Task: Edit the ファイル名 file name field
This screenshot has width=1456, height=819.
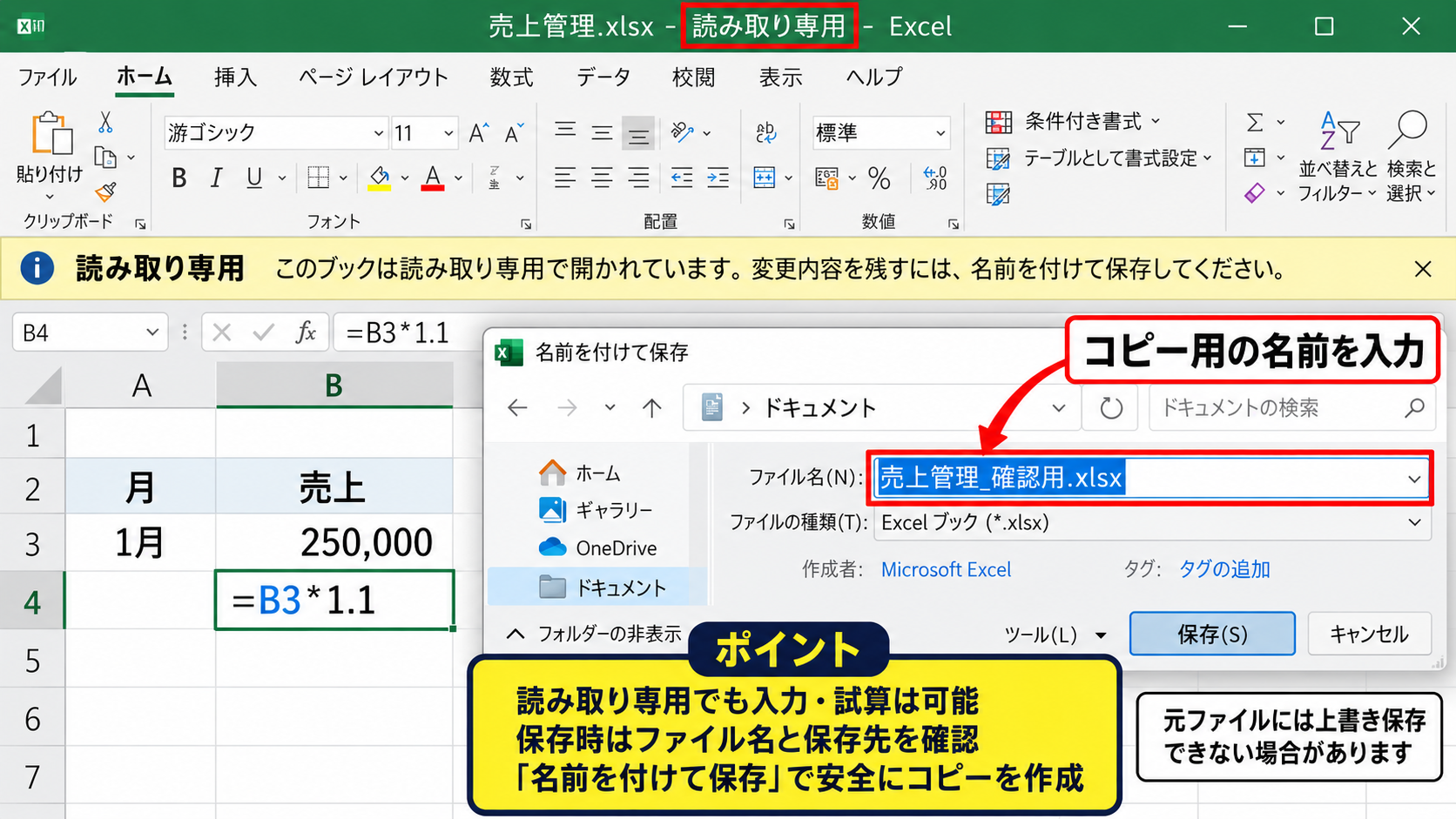Action: click(x=1149, y=478)
